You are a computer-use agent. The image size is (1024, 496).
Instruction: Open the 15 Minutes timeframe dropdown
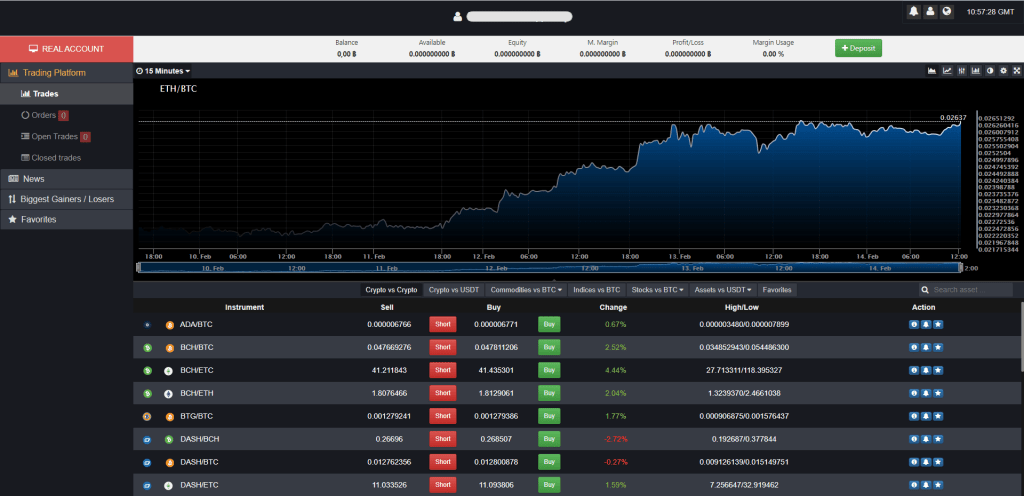(x=163, y=71)
